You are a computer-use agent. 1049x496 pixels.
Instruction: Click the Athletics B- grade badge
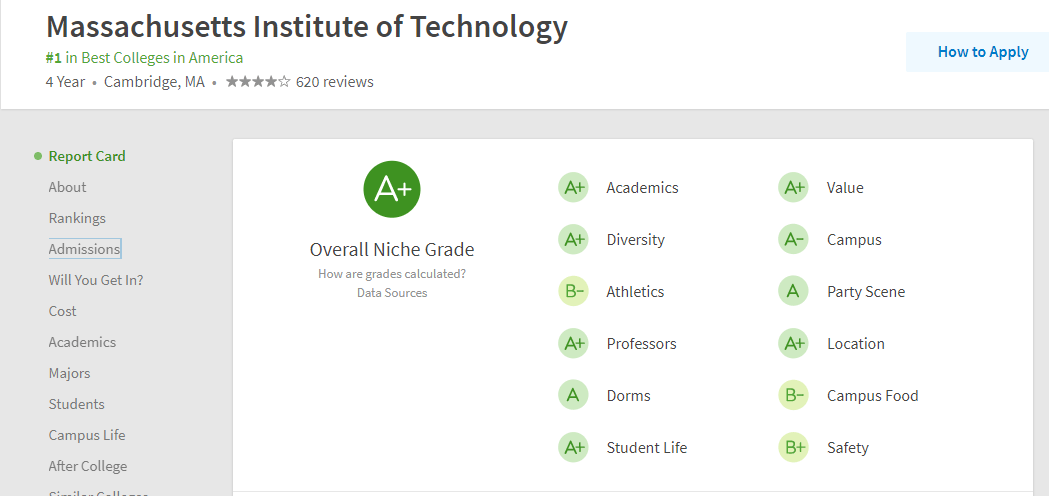(573, 292)
